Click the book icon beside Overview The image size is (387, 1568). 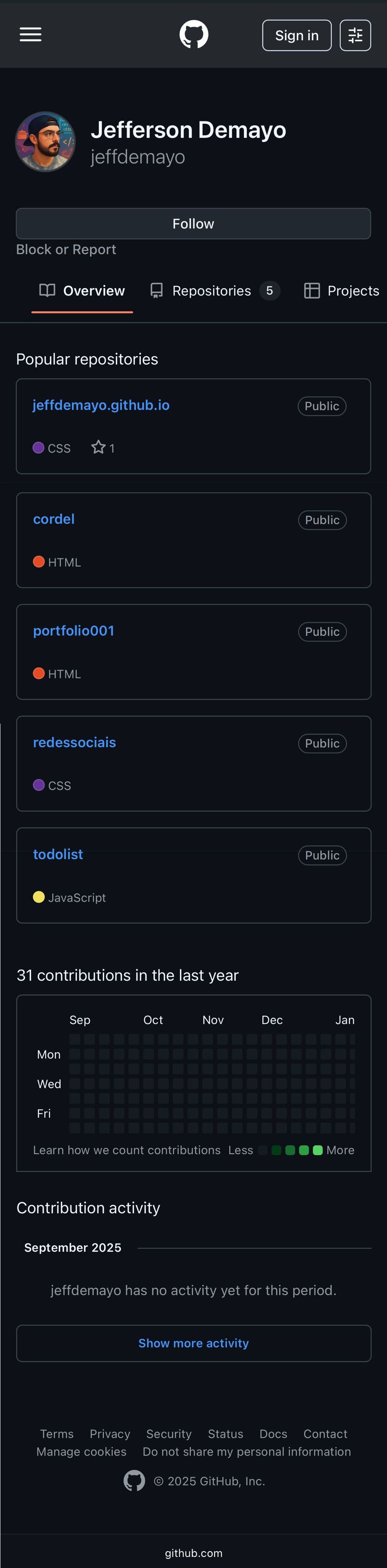[x=47, y=290]
